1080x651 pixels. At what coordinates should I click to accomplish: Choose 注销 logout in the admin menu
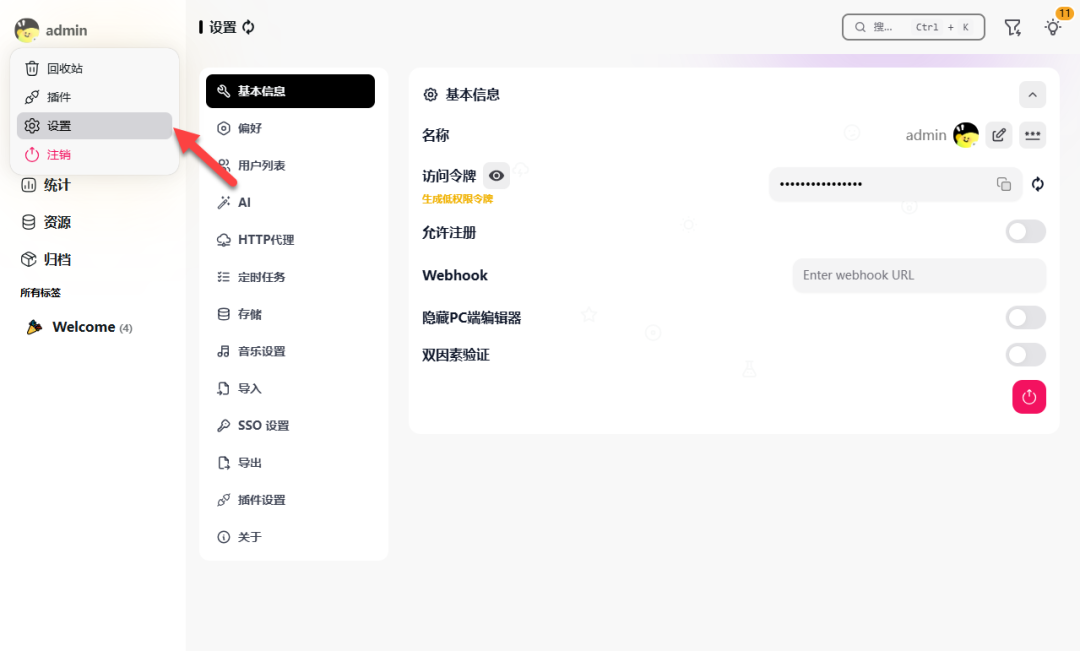pyautogui.click(x=94, y=155)
